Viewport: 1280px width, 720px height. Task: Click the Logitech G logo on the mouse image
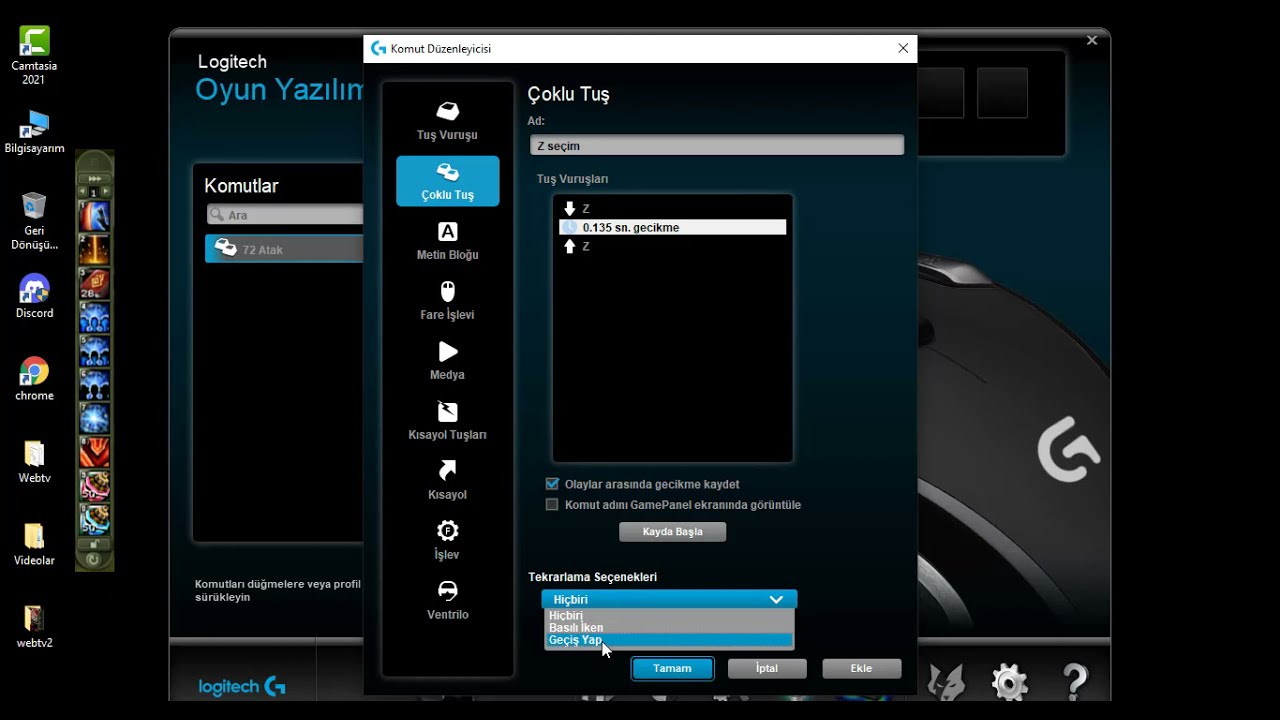1068,449
